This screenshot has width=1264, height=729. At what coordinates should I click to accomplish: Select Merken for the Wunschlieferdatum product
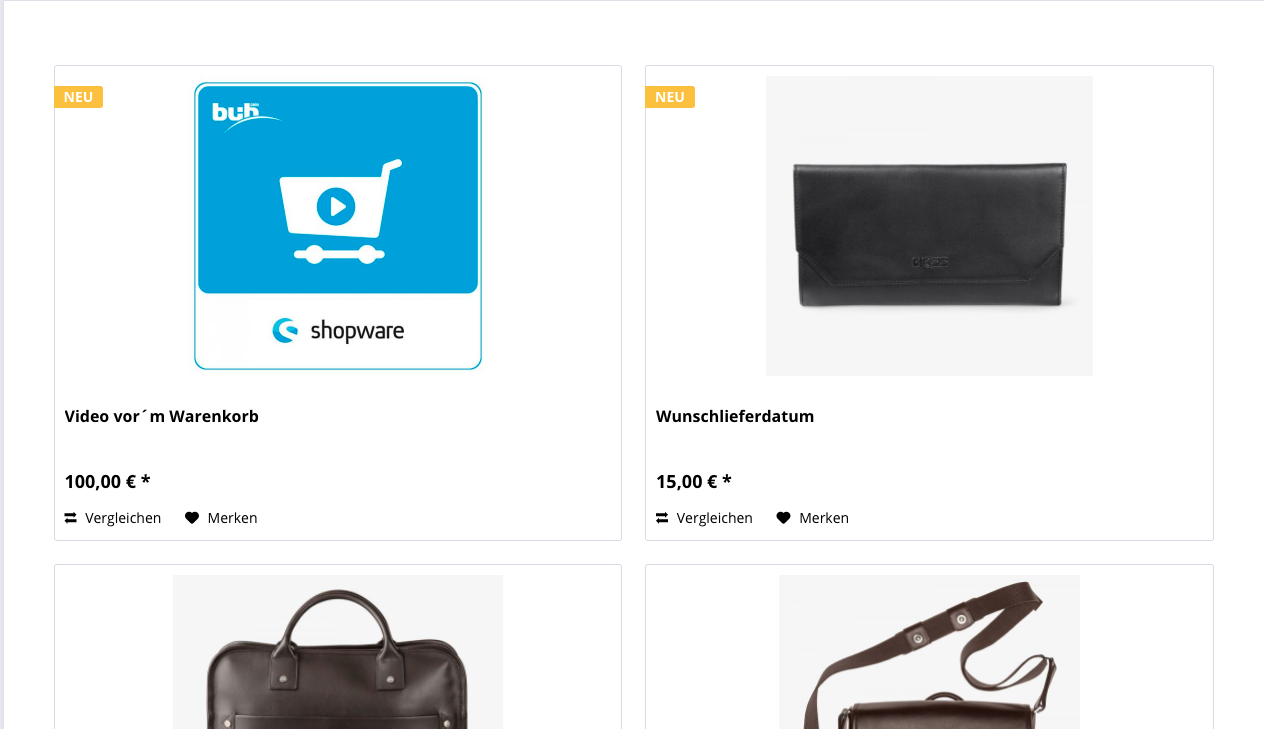click(812, 518)
